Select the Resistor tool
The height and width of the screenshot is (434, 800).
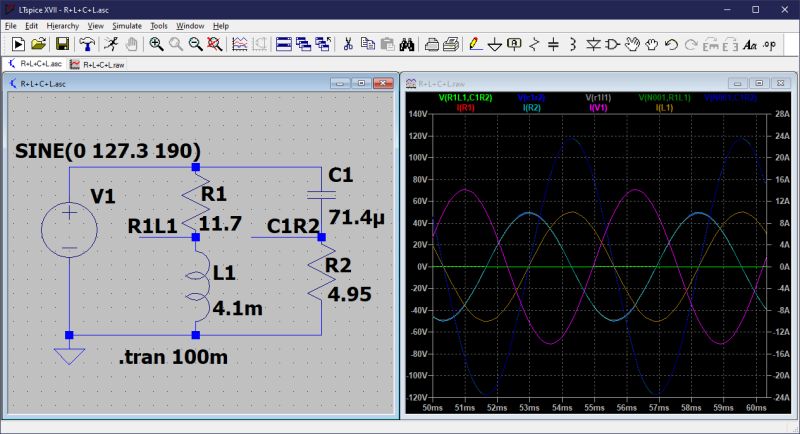pyautogui.click(x=534, y=44)
